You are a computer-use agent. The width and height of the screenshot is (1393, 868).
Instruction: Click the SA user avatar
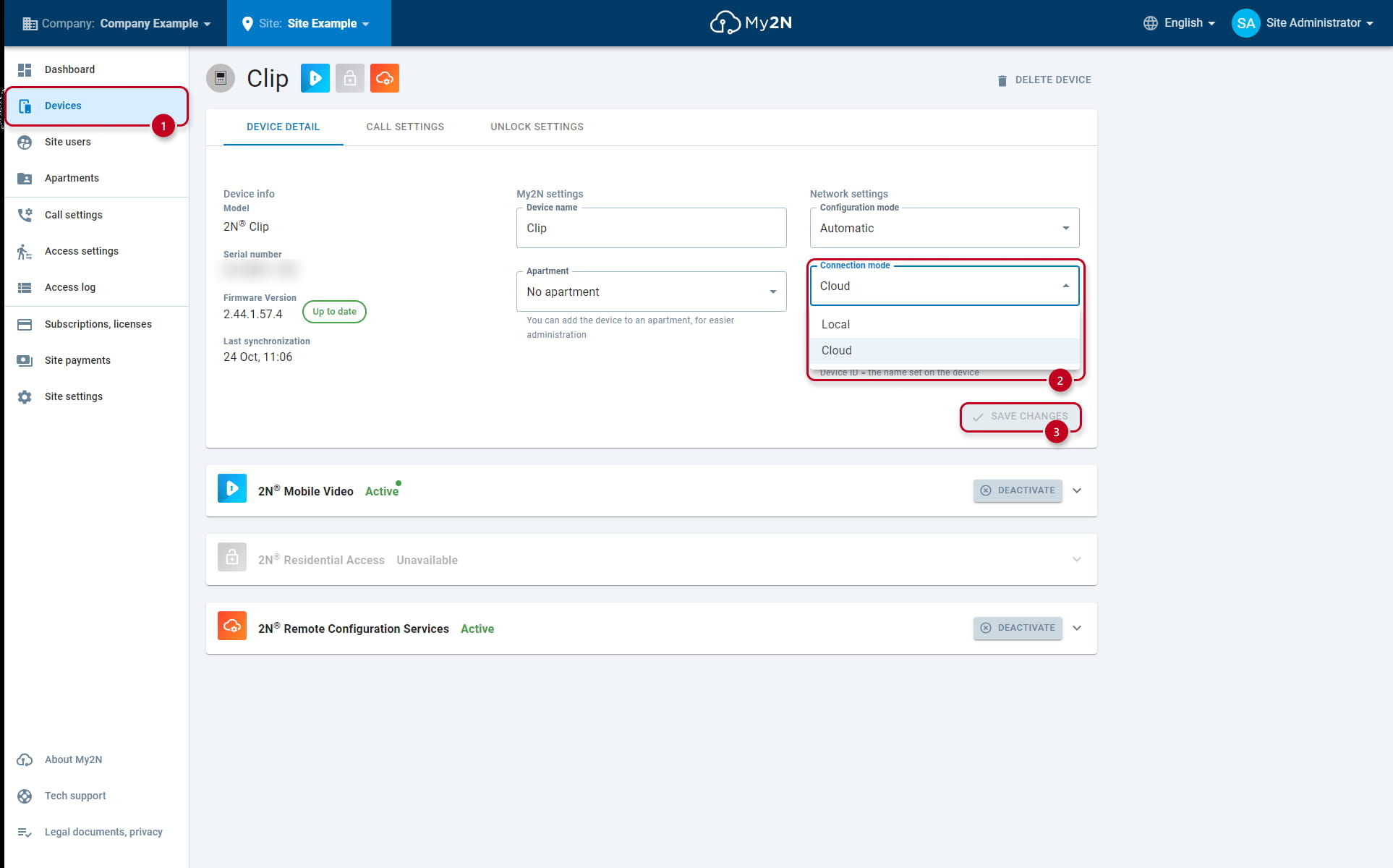click(1246, 23)
